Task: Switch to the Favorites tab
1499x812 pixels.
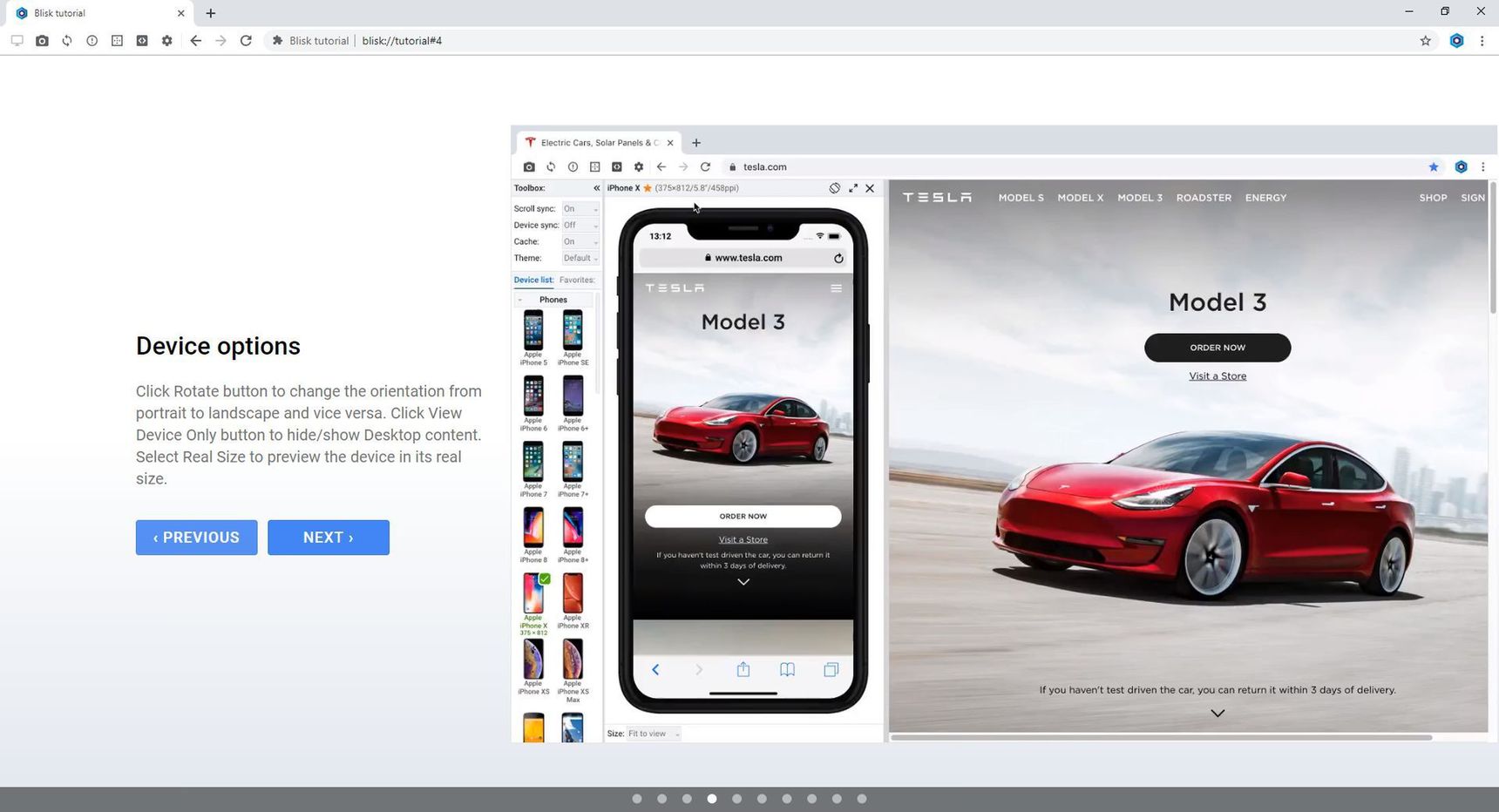Action: [577, 280]
